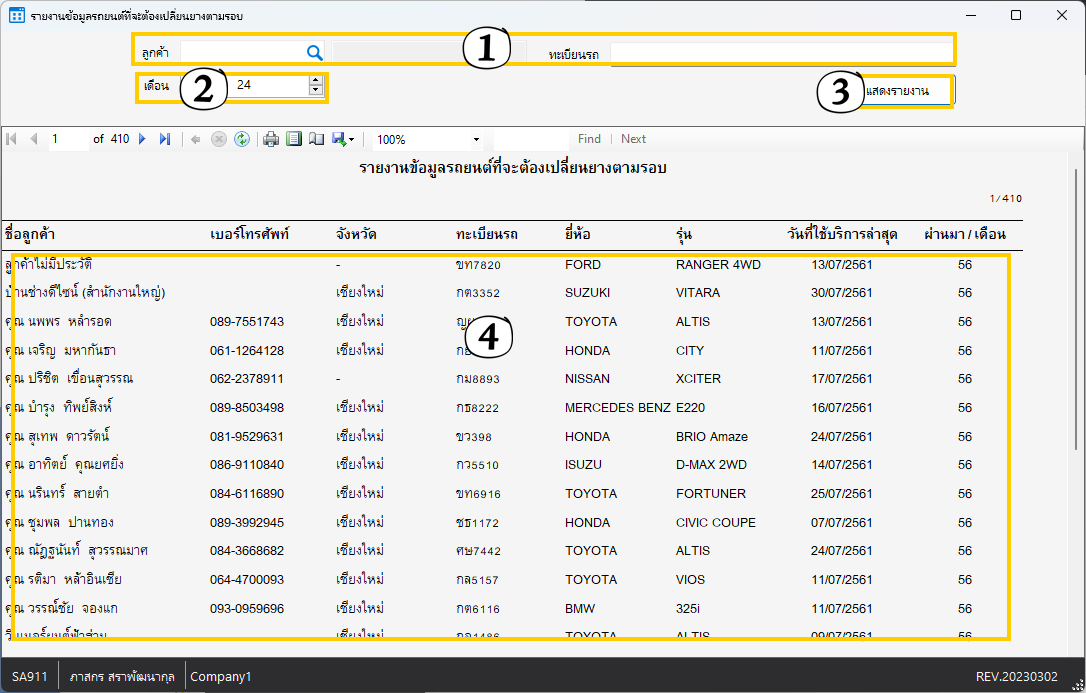Image resolution: width=1086 pixels, height=693 pixels.
Task: Jump to the last report page
Action: click(165, 139)
